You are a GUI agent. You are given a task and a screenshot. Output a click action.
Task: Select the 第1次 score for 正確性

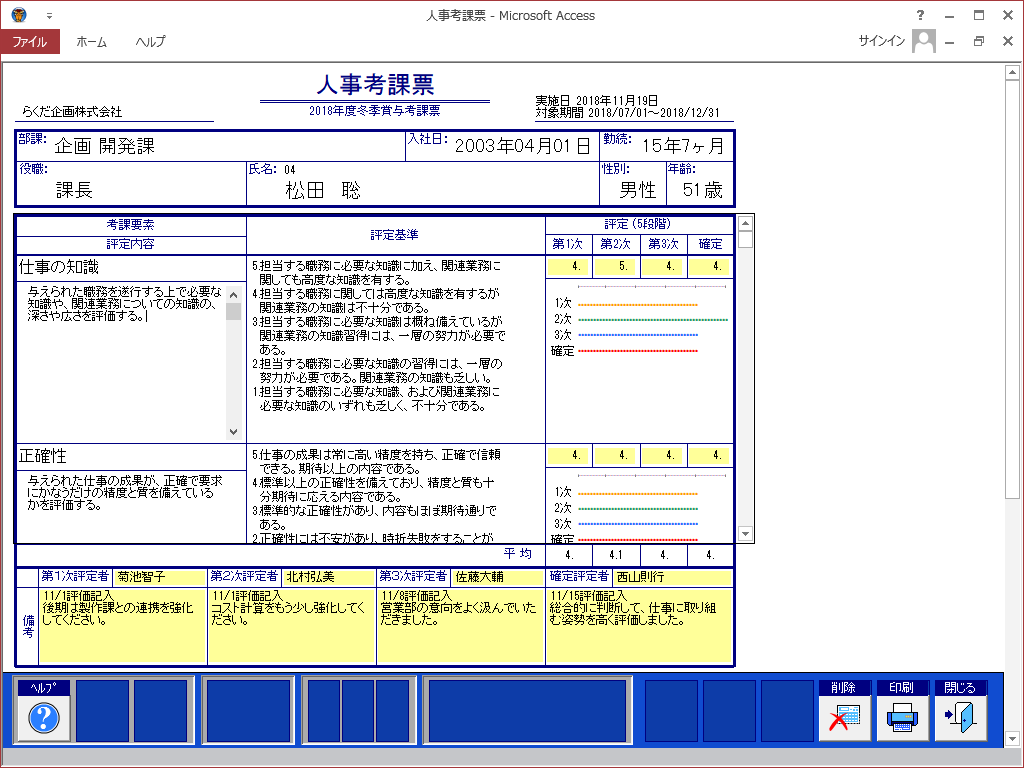point(569,455)
